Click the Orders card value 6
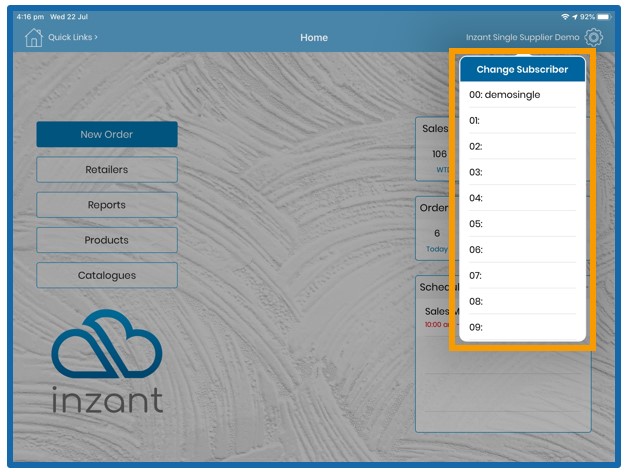 point(437,233)
